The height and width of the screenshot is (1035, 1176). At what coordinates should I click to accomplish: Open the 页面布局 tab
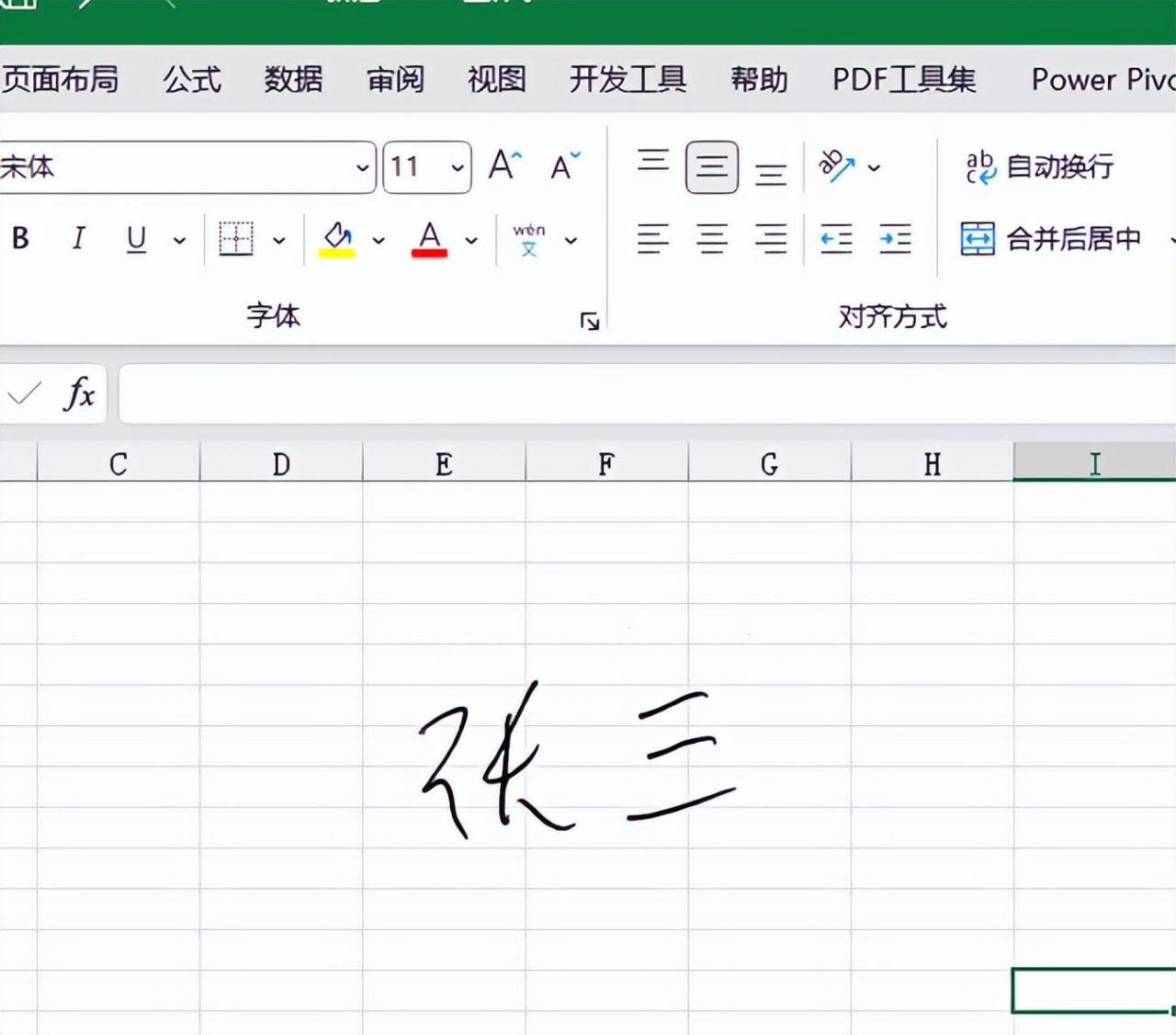(x=60, y=79)
